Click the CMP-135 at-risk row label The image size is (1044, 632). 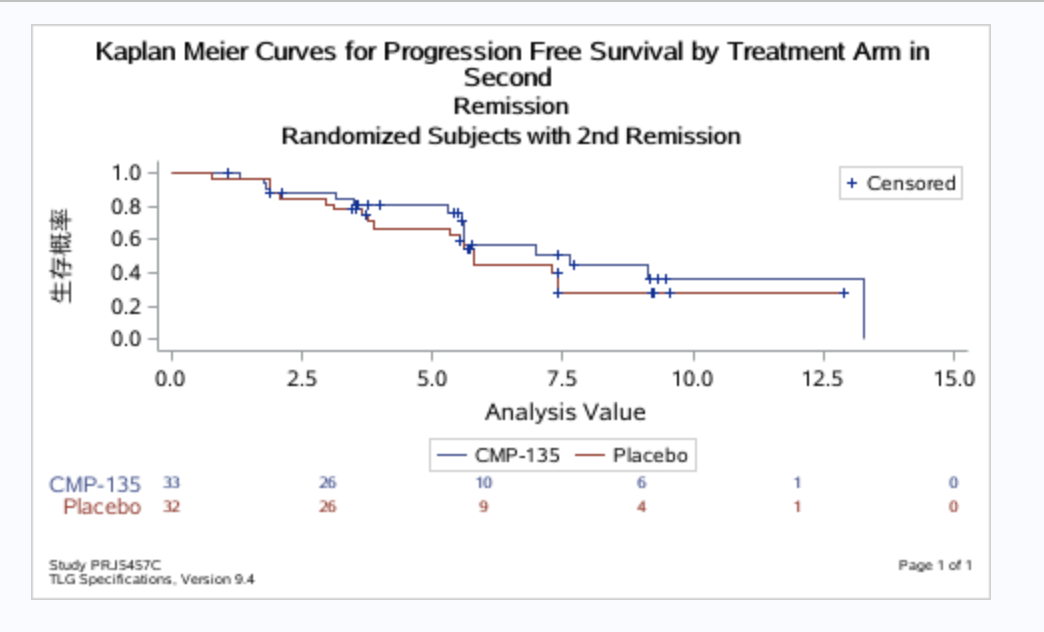click(96, 484)
